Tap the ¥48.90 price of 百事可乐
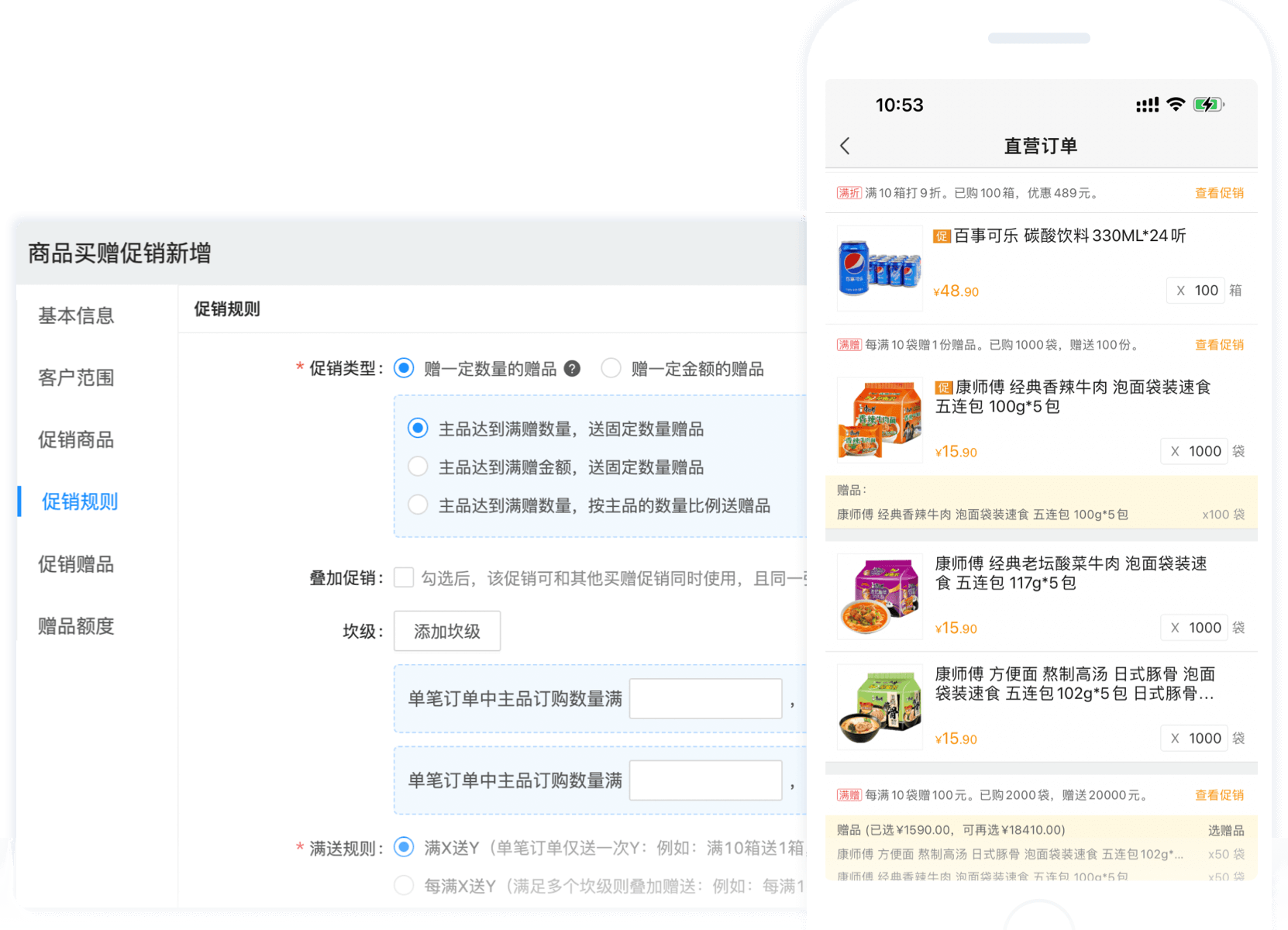Image resolution: width=1288 pixels, height=930 pixels. tap(956, 291)
